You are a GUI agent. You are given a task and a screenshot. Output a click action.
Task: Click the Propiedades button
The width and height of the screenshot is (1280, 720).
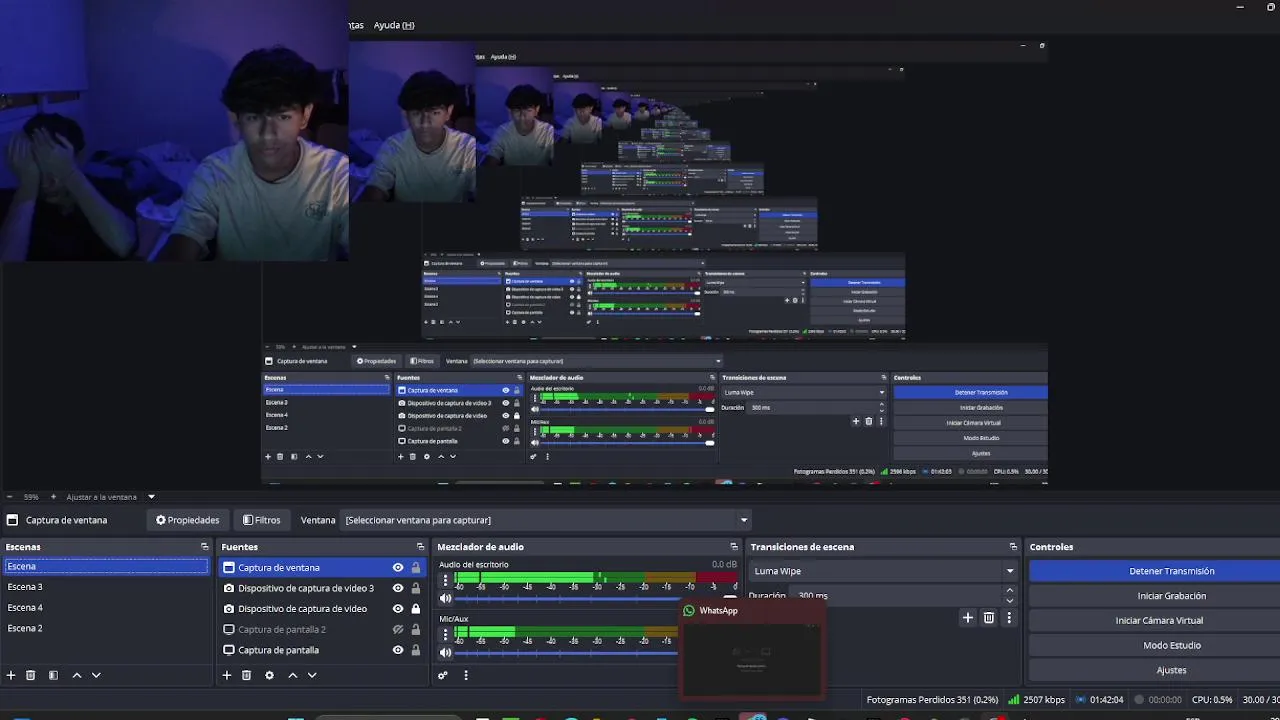click(187, 520)
